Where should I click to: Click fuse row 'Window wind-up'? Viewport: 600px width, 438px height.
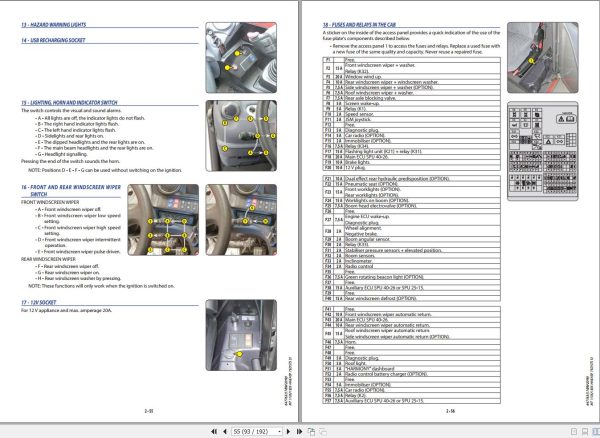tap(412, 77)
